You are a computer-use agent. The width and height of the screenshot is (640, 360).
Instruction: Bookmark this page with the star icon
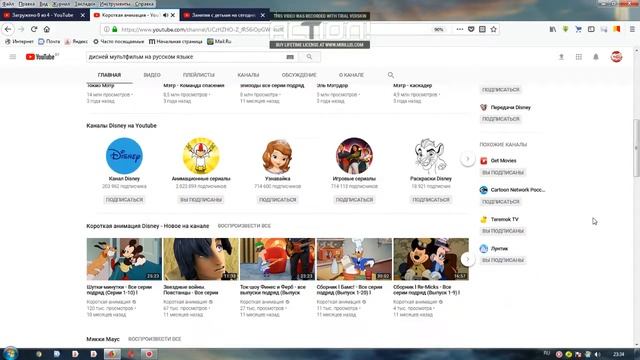point(493,29)
